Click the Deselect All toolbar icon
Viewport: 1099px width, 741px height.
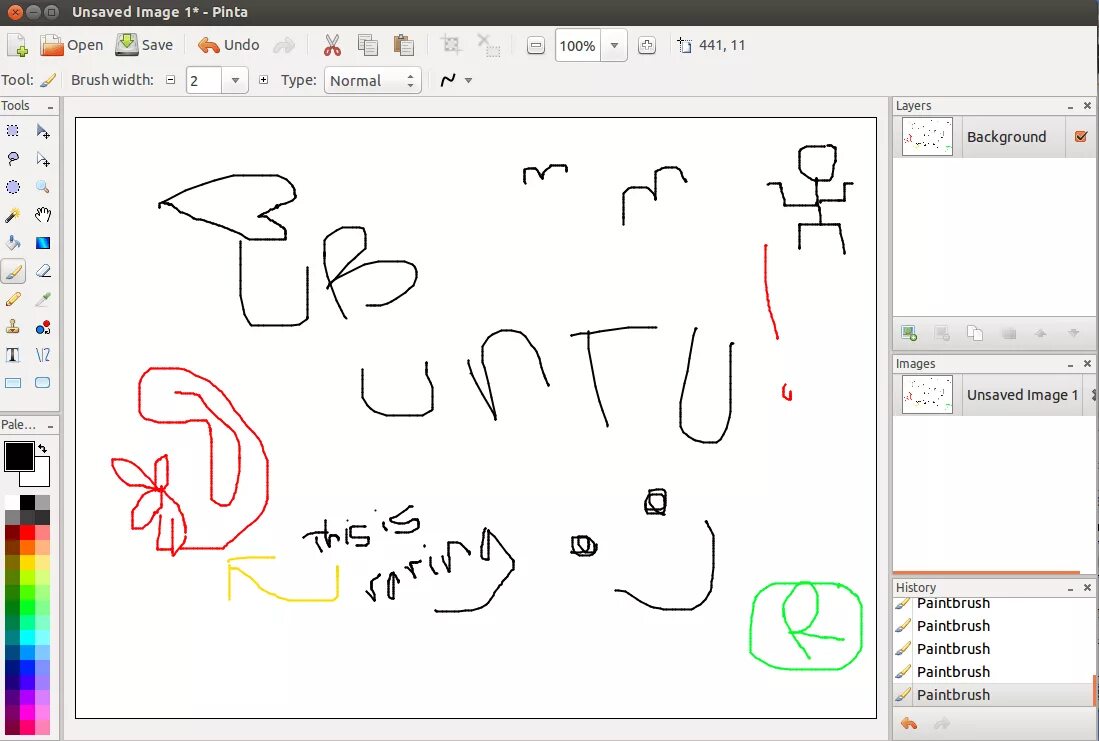coord(489,46)
